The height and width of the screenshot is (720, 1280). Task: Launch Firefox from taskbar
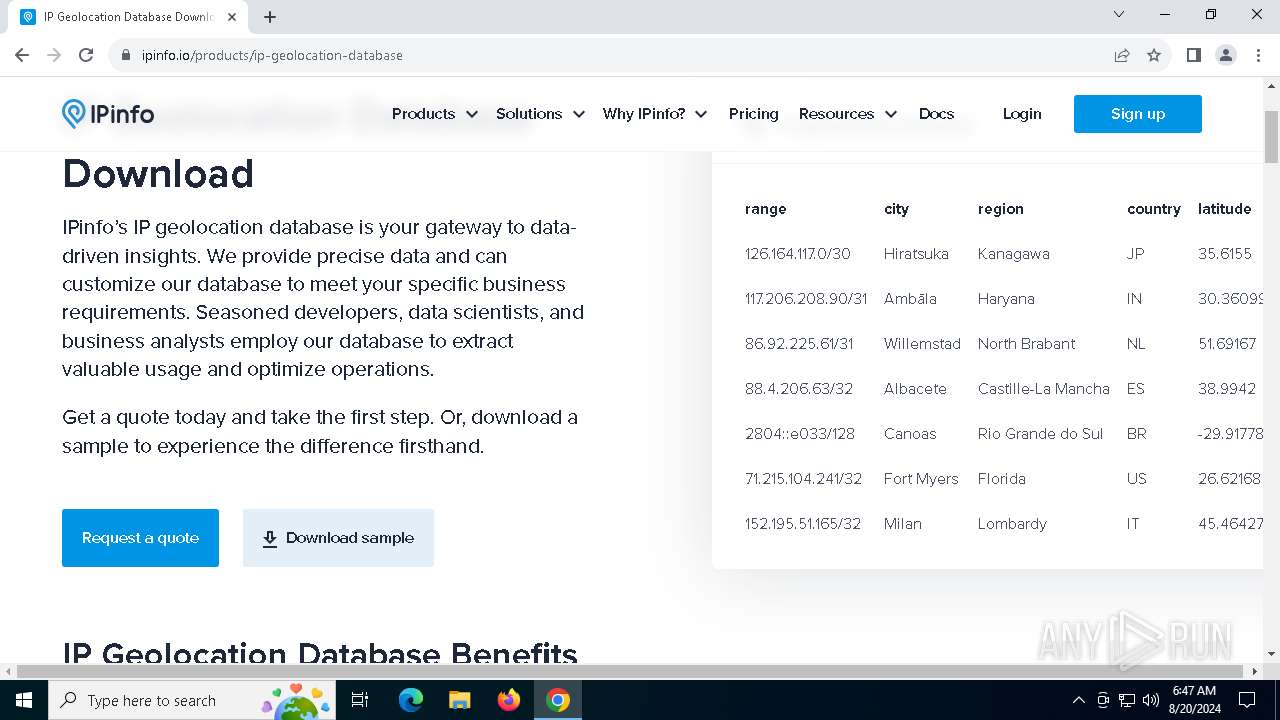point(509,700)
